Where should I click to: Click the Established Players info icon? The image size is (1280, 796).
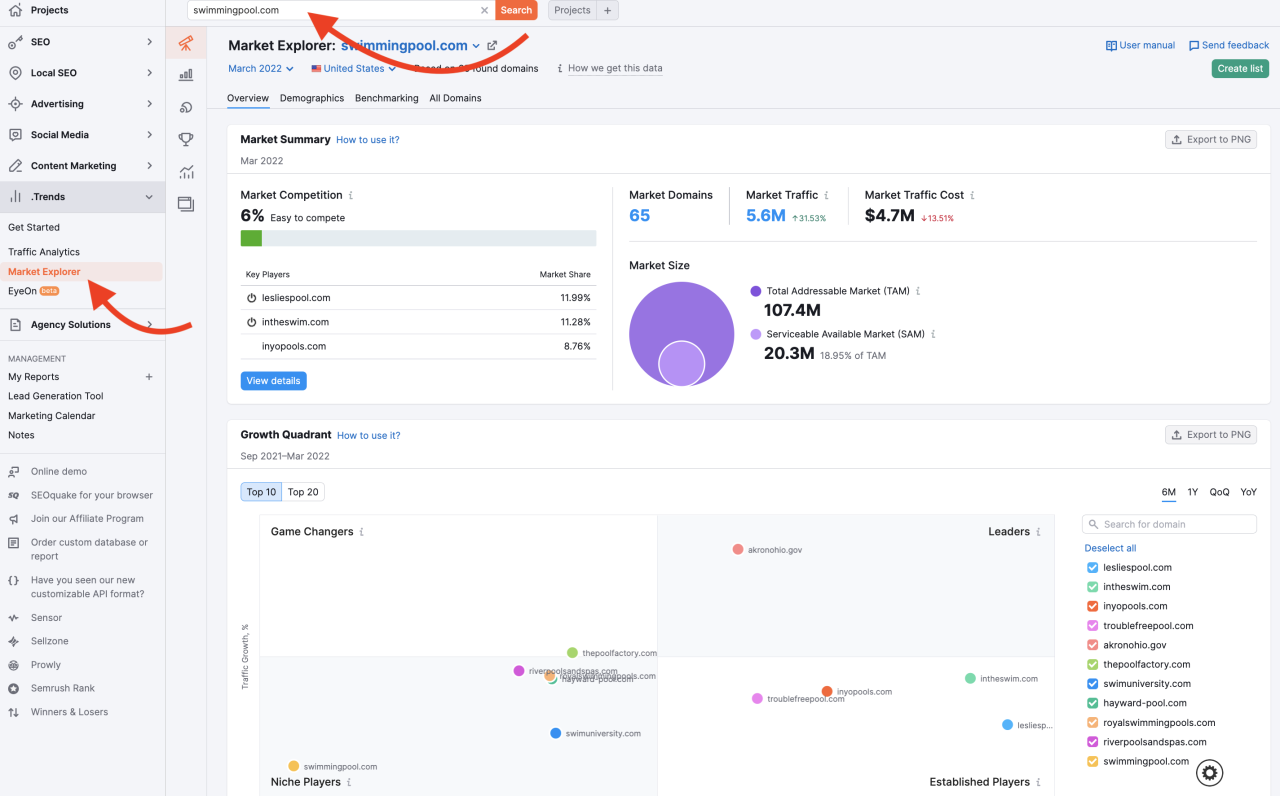click(x=1039, y=782)
